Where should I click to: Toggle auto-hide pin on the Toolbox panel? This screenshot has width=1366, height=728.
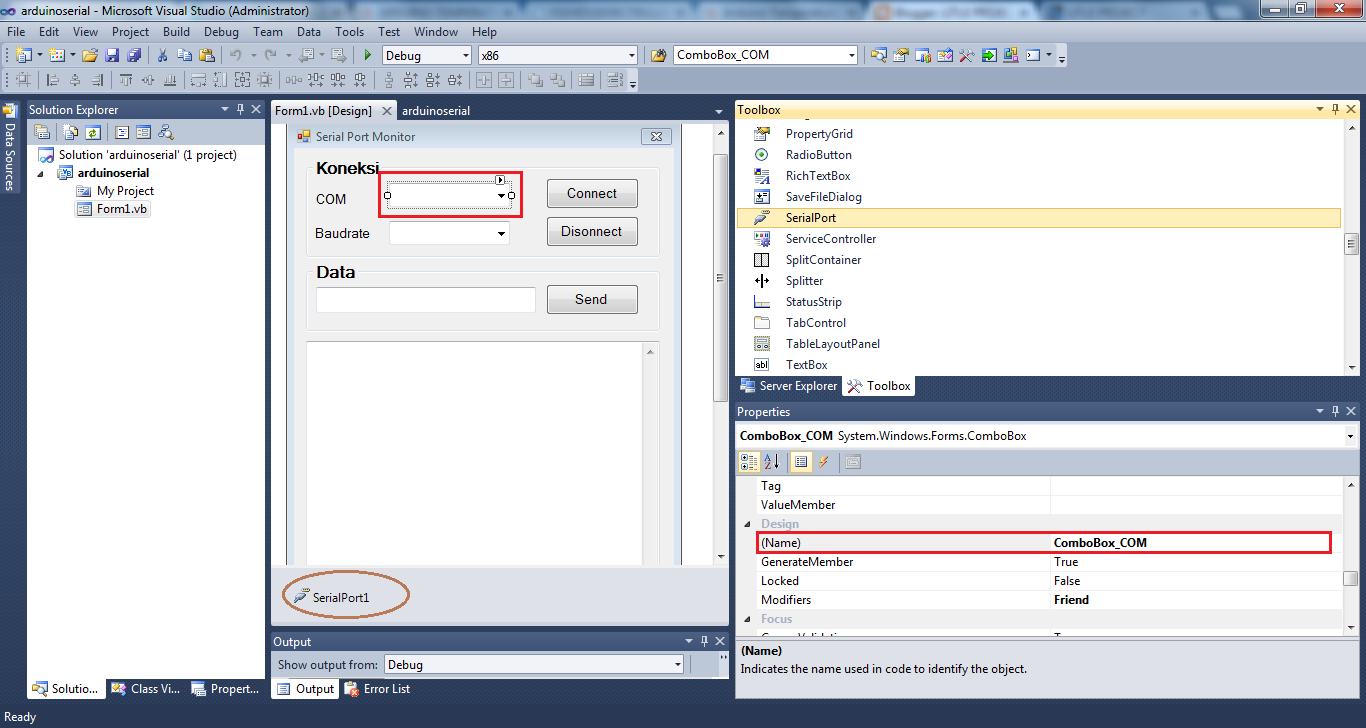click(x=1334, y=110)
